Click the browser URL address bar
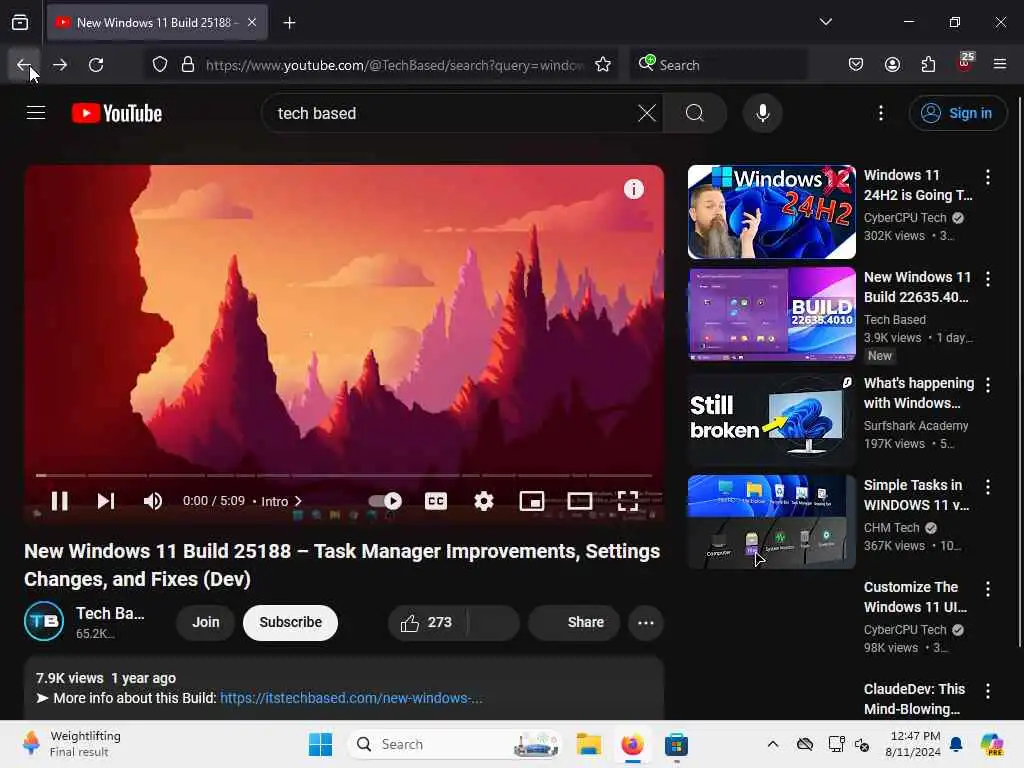The image size is (1024, 768). 394,65
